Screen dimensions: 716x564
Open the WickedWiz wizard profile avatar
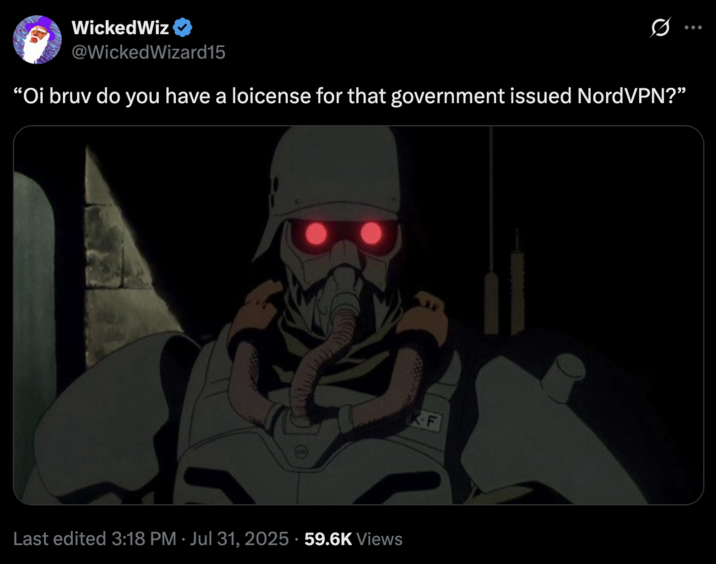pyautogui.click(x=37, y=39)
